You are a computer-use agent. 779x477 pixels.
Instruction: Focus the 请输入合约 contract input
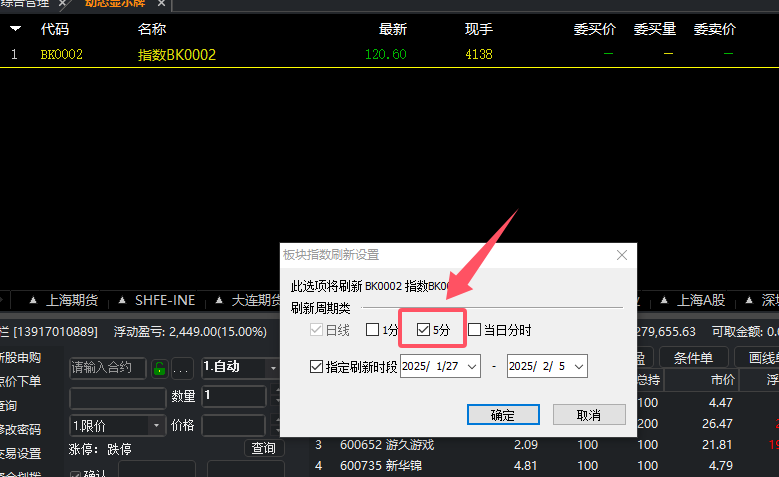coord(108,368)
